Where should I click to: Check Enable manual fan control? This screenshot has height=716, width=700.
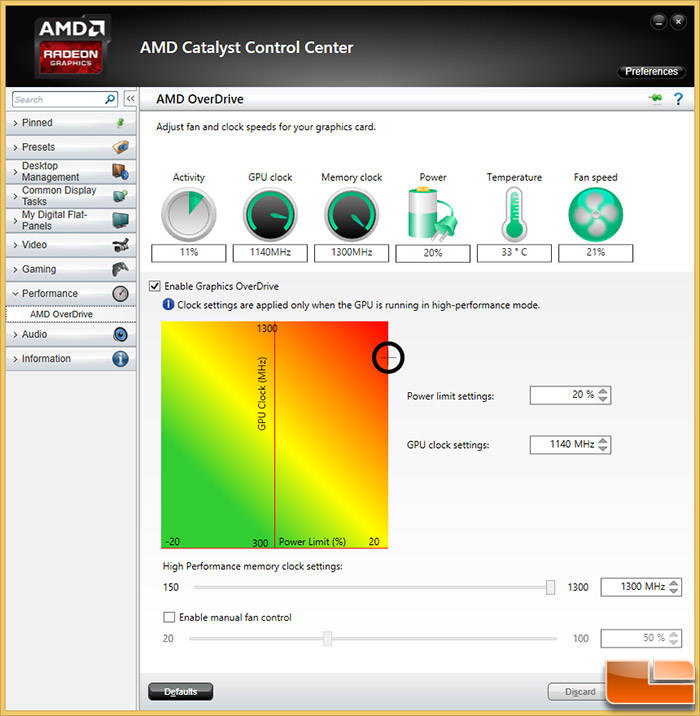tap(169, 617)
